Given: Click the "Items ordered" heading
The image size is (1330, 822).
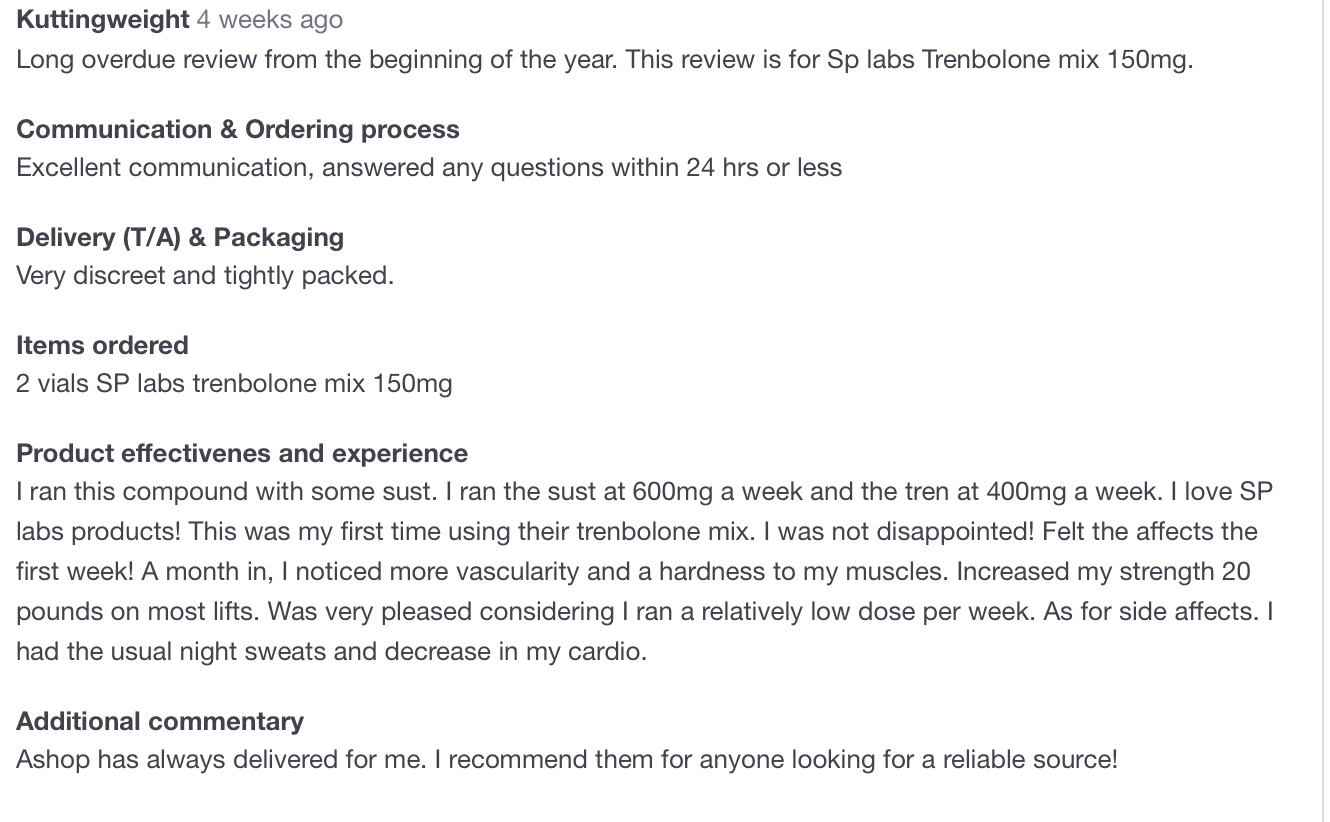Looking at the screenshot, I should coord(102,345).
